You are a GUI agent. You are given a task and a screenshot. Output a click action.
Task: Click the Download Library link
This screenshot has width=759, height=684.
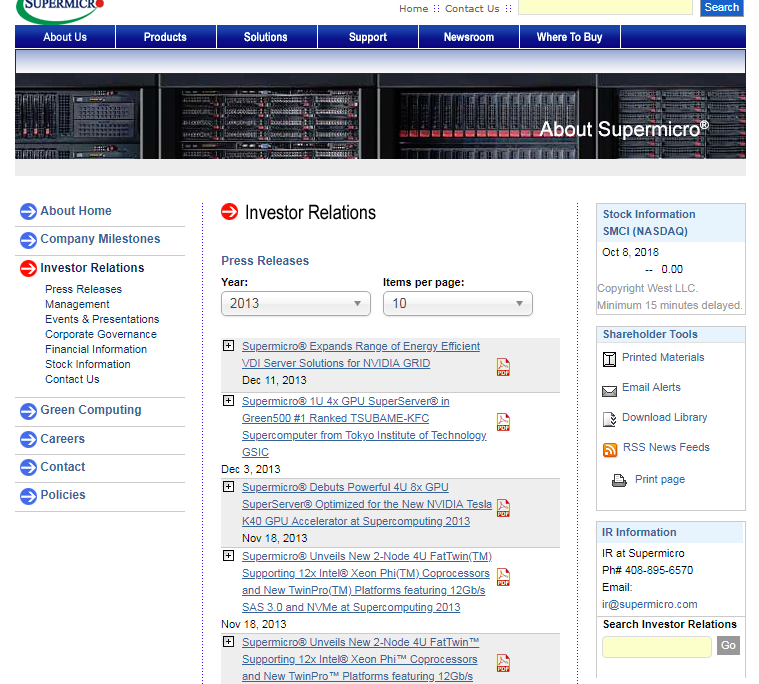(665, 417)
